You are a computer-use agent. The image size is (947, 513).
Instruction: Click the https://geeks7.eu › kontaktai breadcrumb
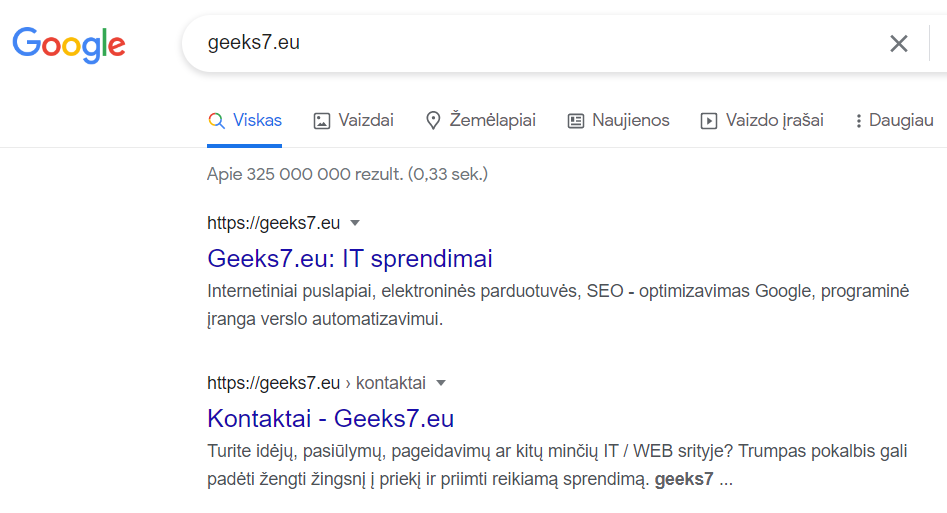(x=316, y=383)
